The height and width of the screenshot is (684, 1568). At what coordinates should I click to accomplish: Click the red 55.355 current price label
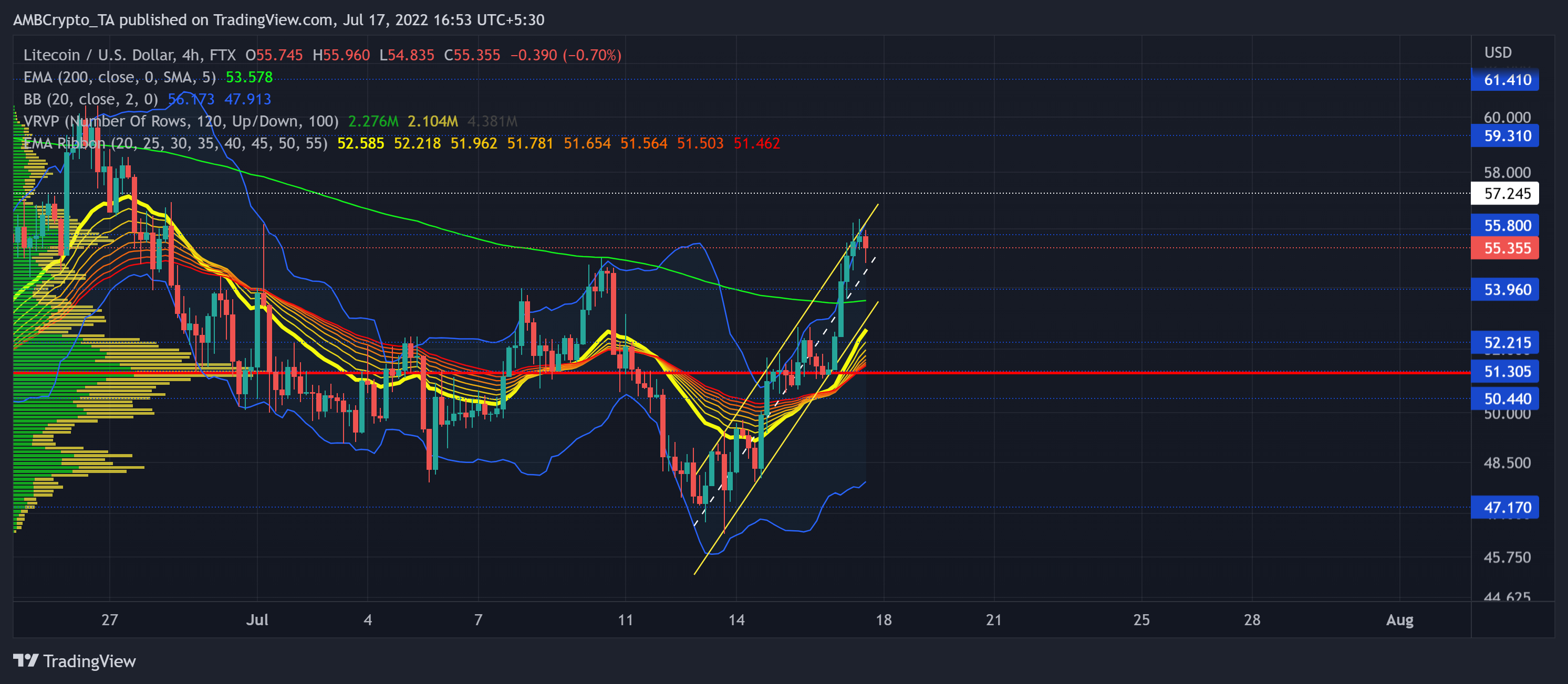1504,248
